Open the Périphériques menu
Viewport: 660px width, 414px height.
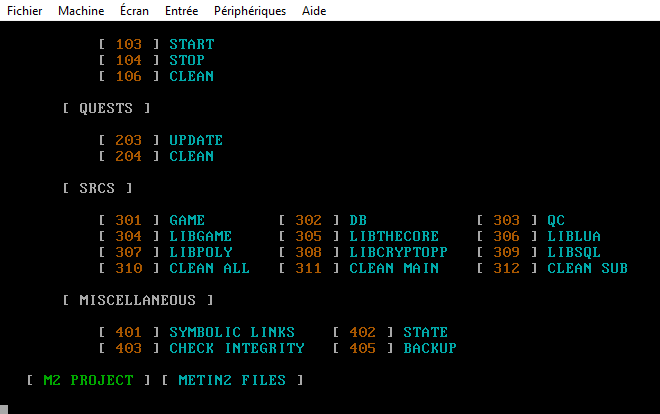coord(250,11)
